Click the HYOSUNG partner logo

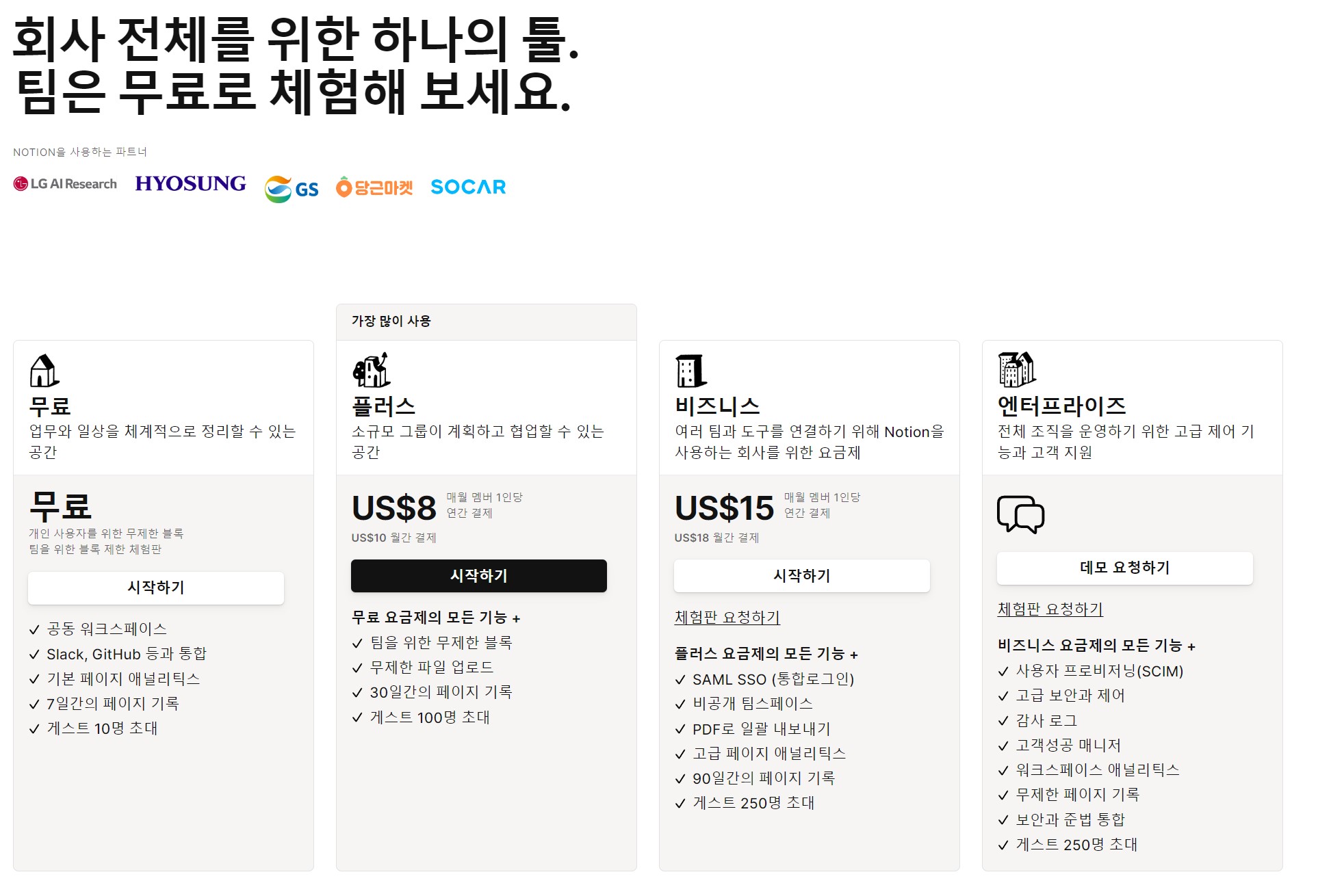[x=190, y=183]
